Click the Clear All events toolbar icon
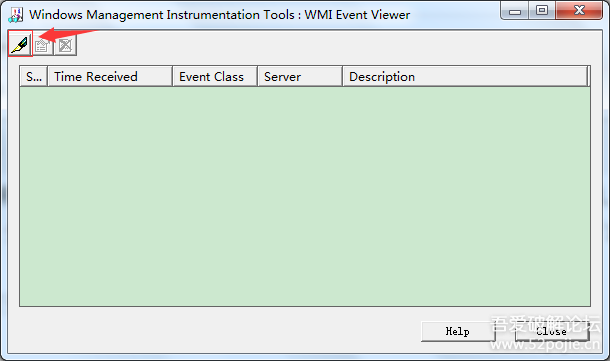Viewport: 610px width, 361px height. [x=65, y=46]
